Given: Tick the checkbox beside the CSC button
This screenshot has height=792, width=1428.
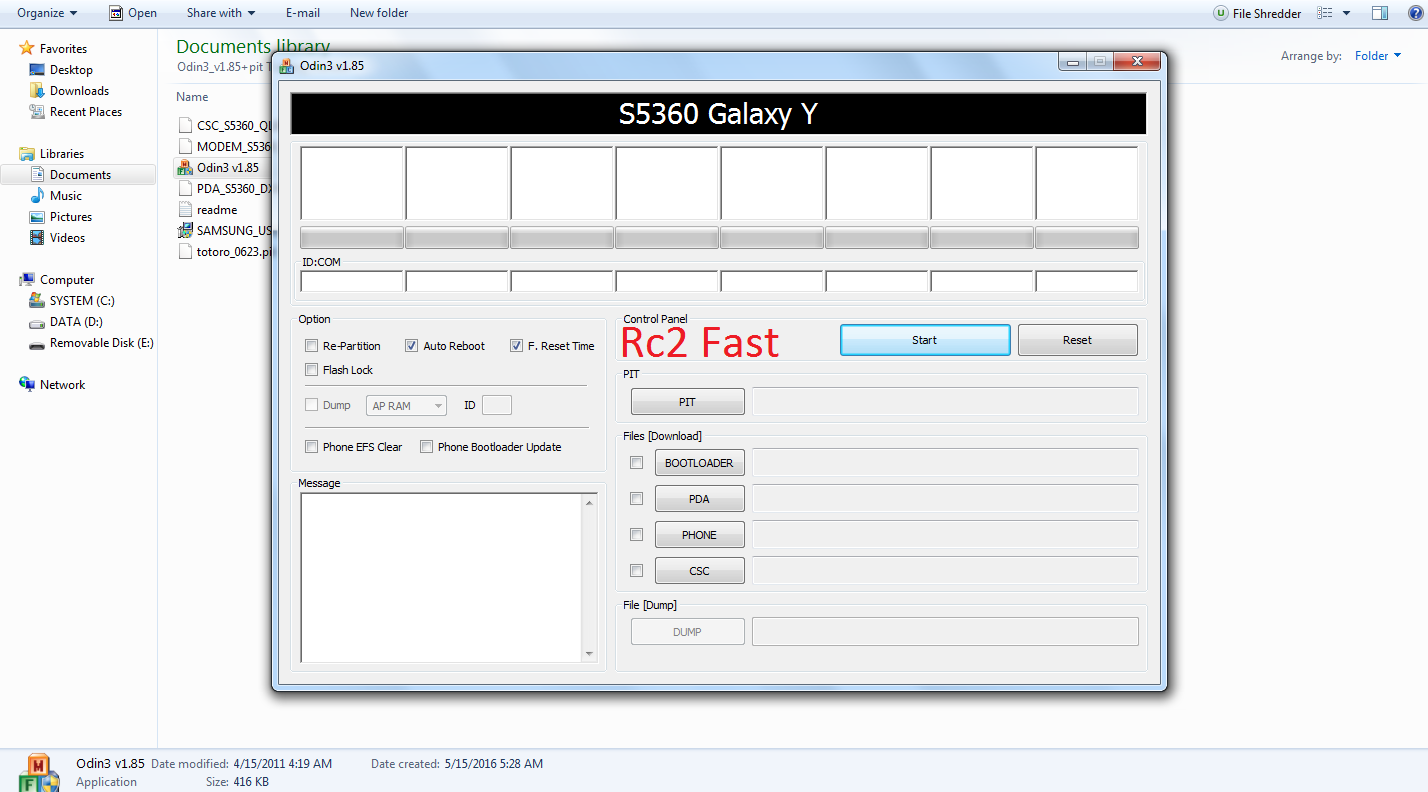Looking at the screenshot, I should pyautogui.click(x=636, y=570).
